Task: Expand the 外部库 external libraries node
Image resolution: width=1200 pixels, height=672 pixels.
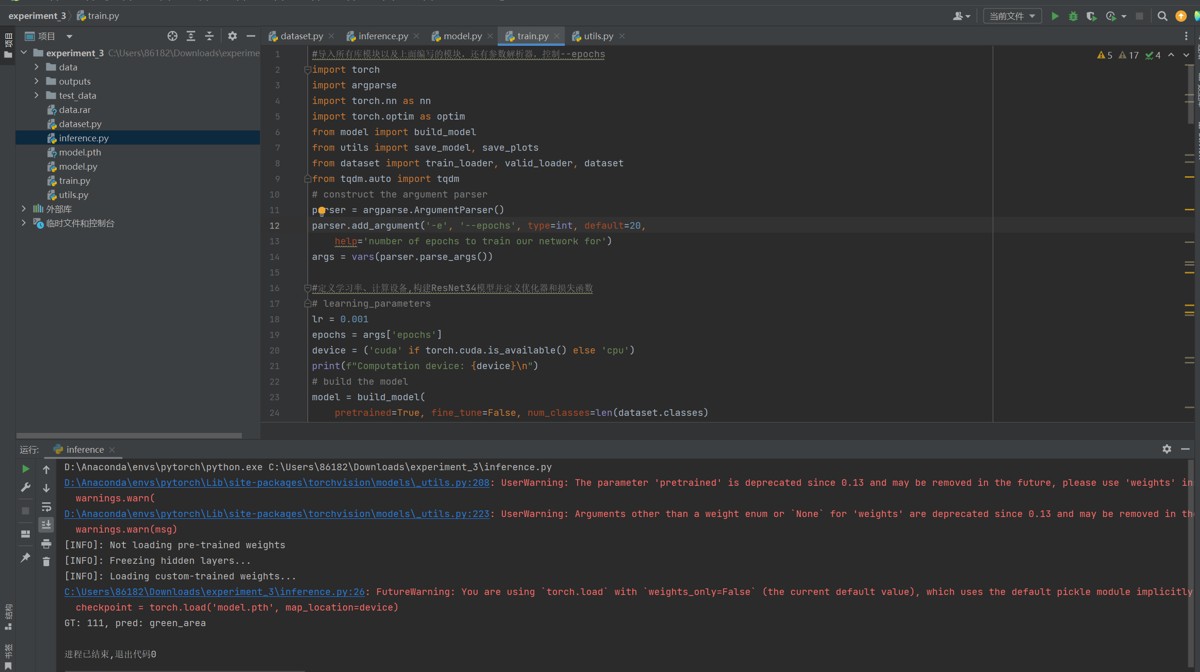Action: tap(24, 209)
